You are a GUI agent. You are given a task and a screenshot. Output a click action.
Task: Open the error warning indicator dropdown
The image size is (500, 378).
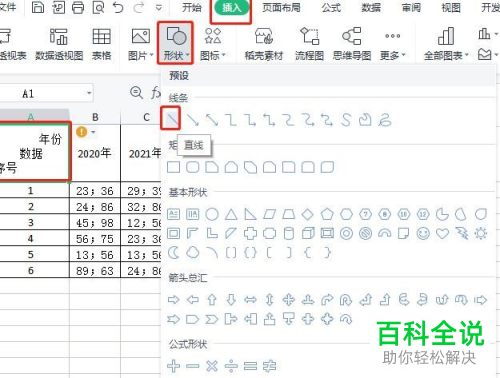93,132
